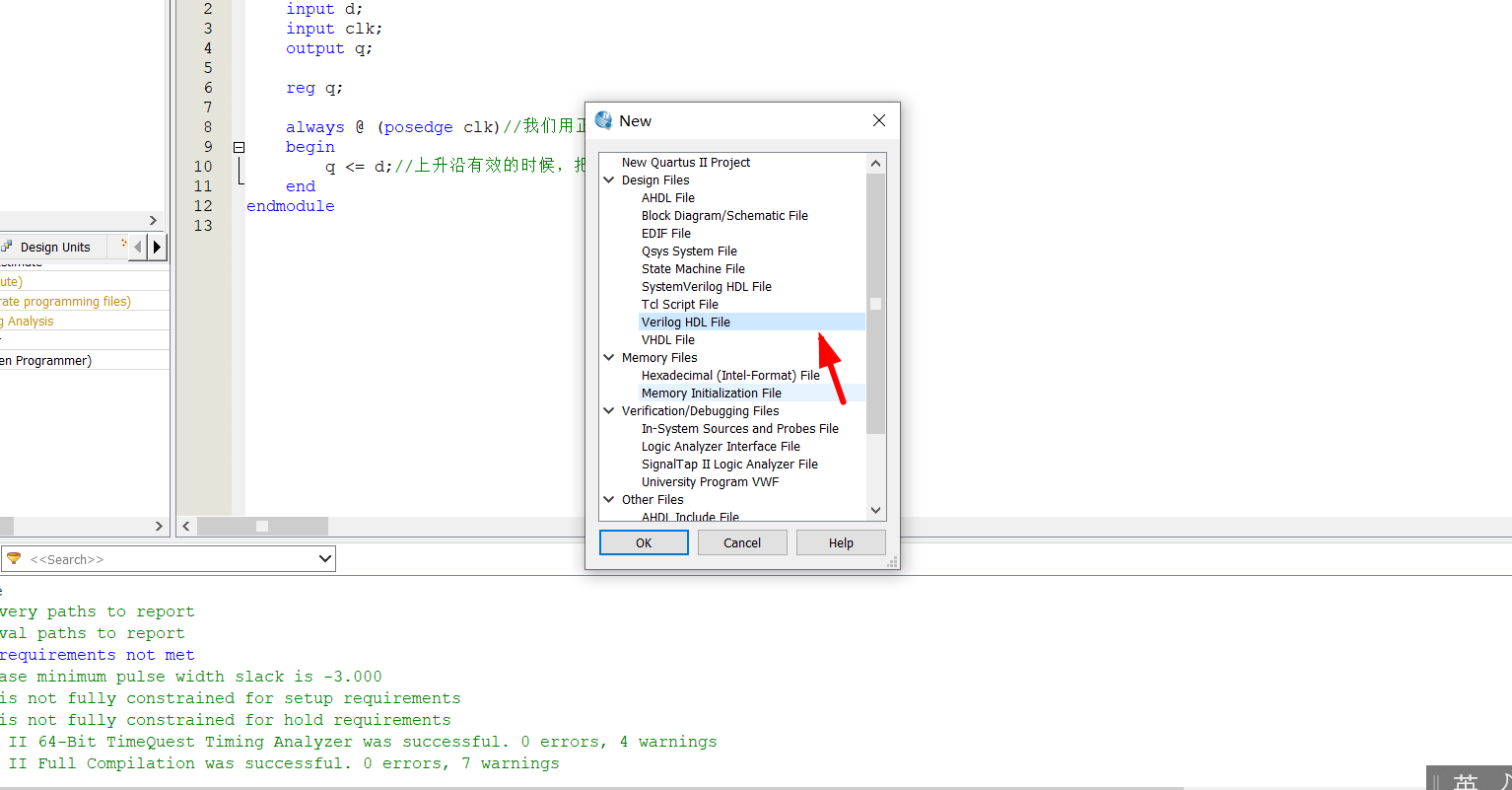Screen dimensions: 1512x790
Task: Open the Search dropdown arrow in messages pane
Action: pos(325,559)
